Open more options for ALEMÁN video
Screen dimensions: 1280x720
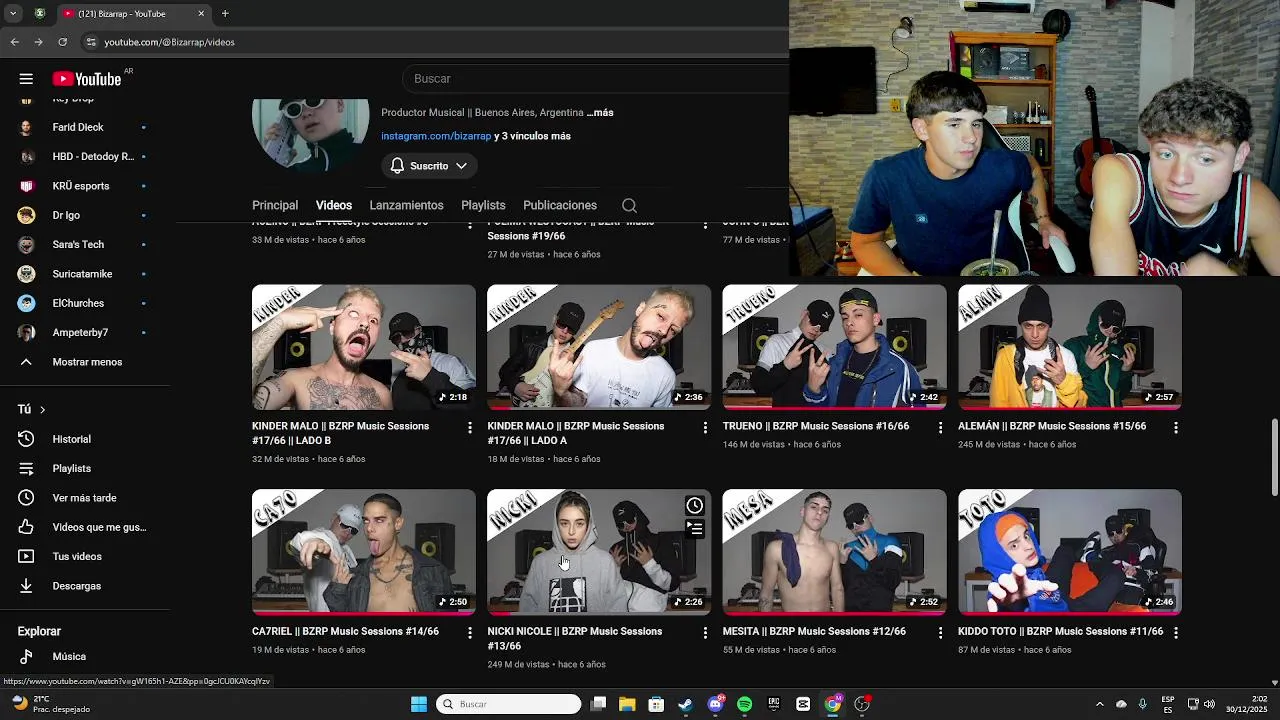click(x=1176, y=428)
